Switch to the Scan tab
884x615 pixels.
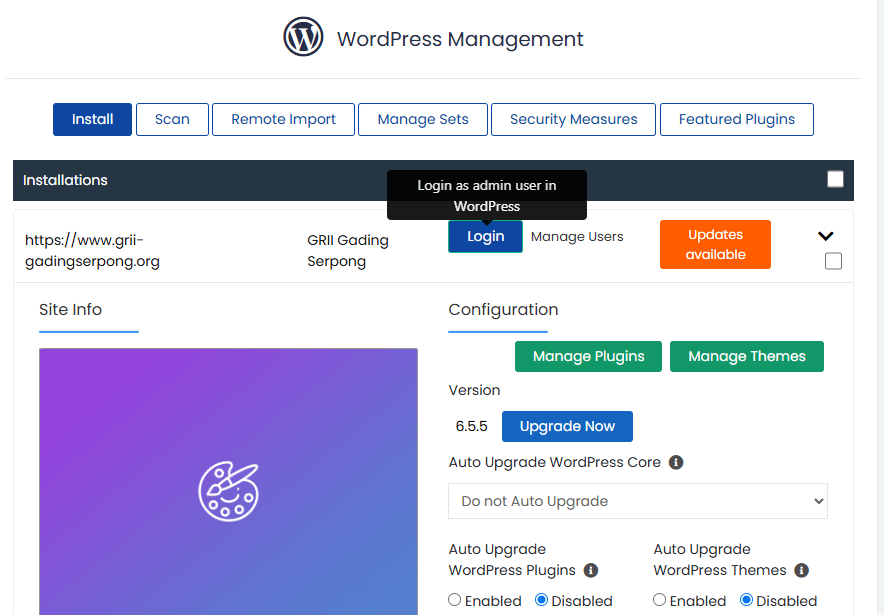[x=173, y=120]
